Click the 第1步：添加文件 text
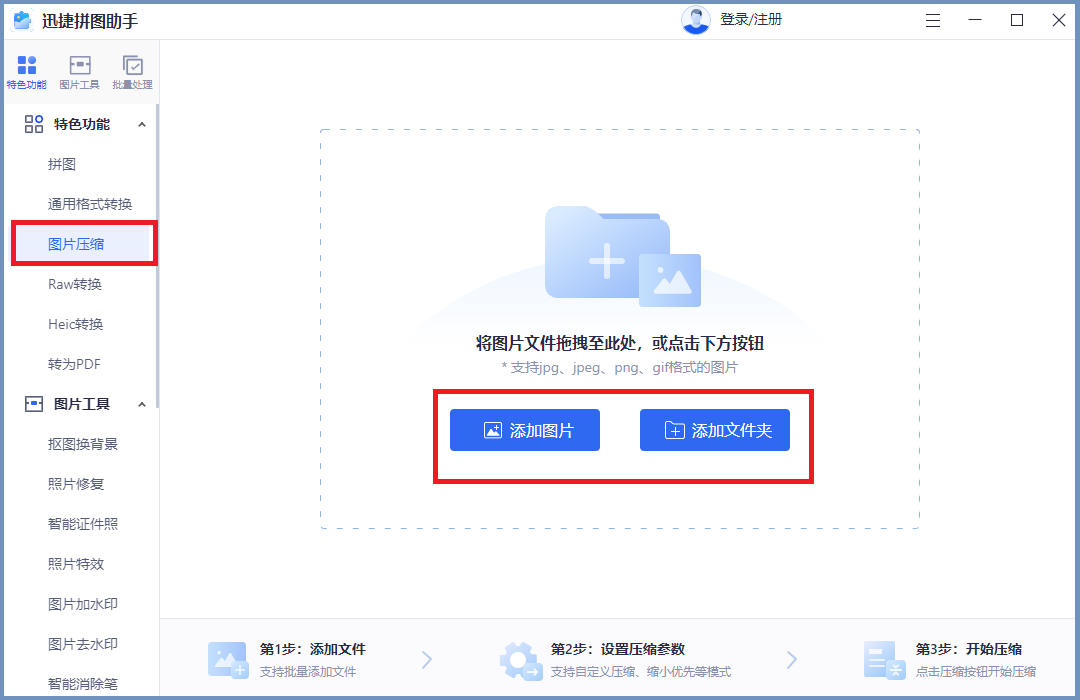Viewport: 1080px width, 700px height. [313, 649]
